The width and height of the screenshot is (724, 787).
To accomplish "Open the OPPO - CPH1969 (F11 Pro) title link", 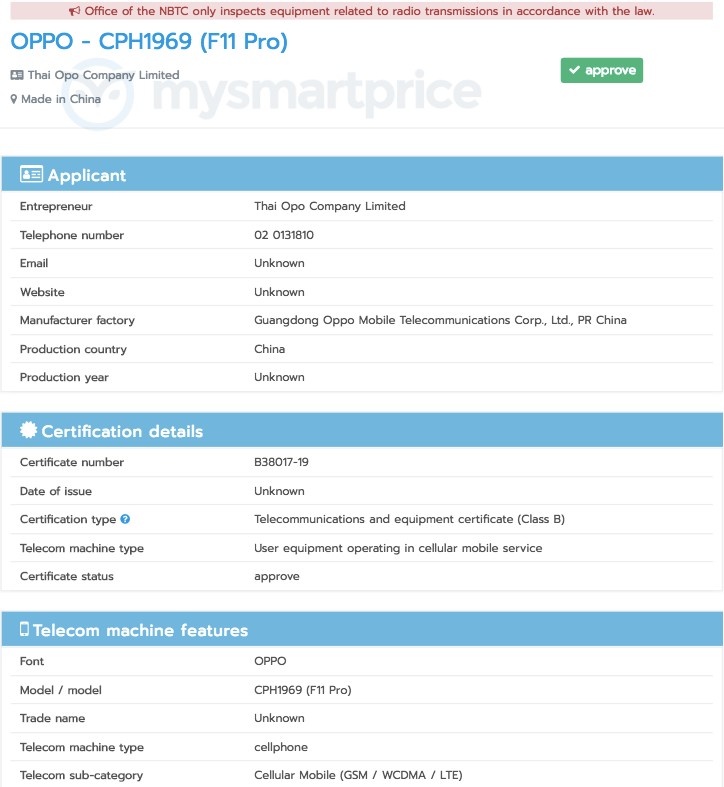I will pyautogui.click(x=149, y=41).
